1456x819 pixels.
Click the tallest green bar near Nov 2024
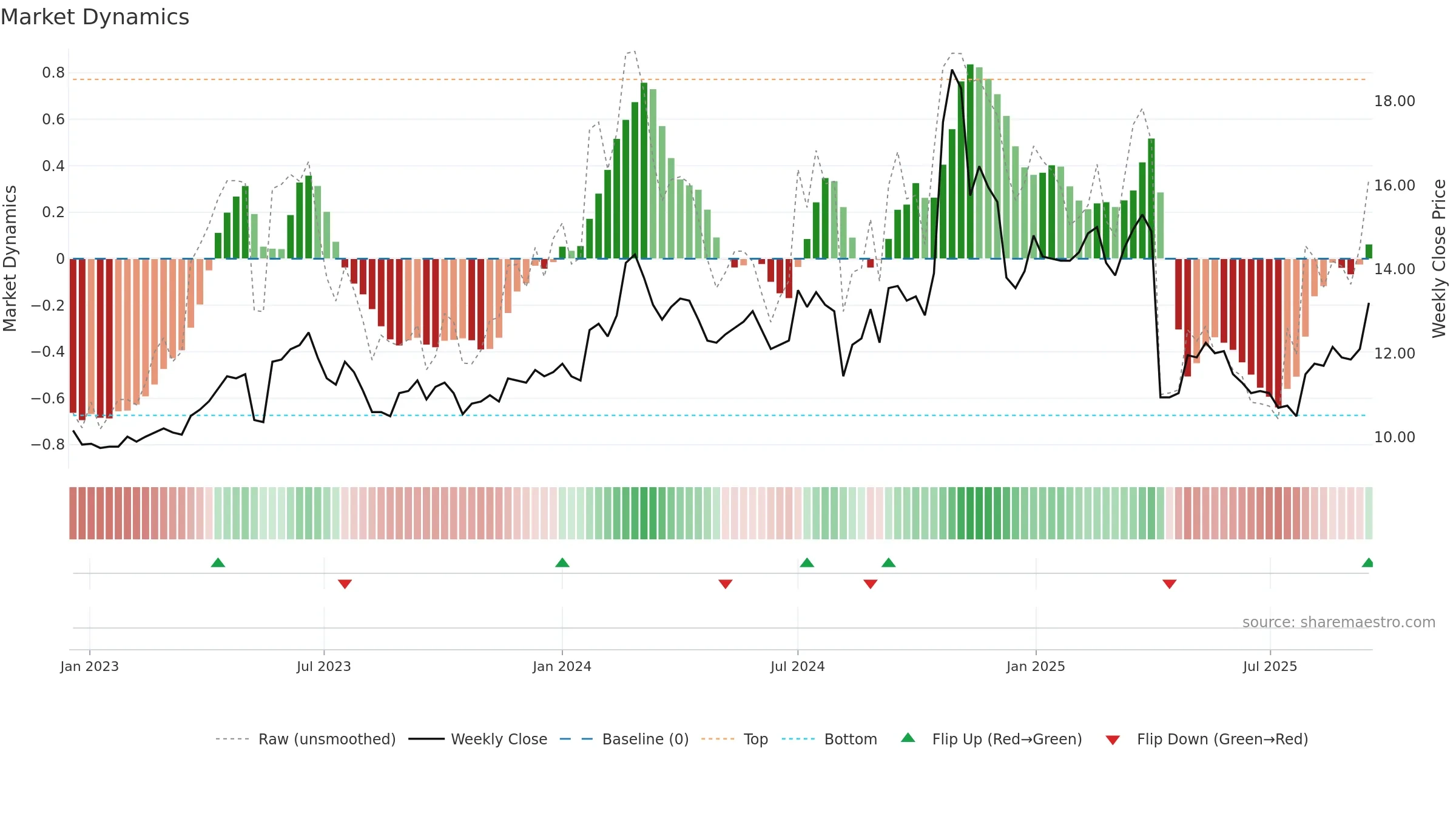970,161
